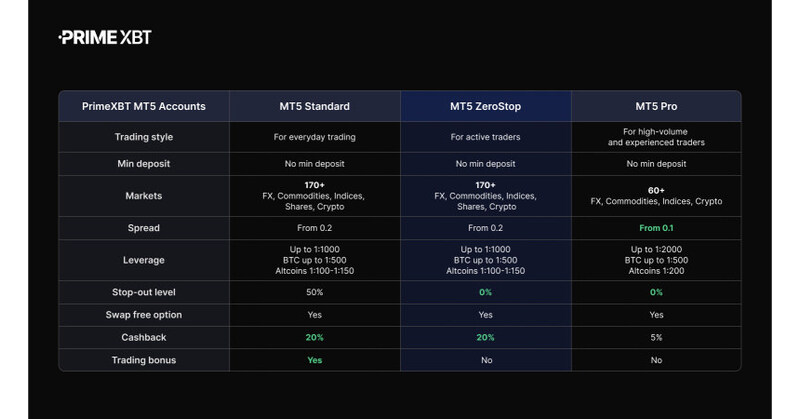This screenshot has height=419, width=800.
Task: Select the MT5 Pro column header
Action: (656, 106)
